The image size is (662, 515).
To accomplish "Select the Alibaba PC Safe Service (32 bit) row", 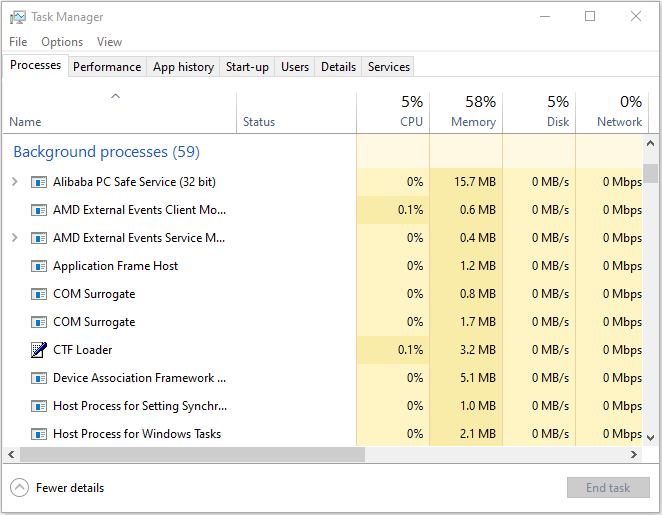I will tap(323, 182).
